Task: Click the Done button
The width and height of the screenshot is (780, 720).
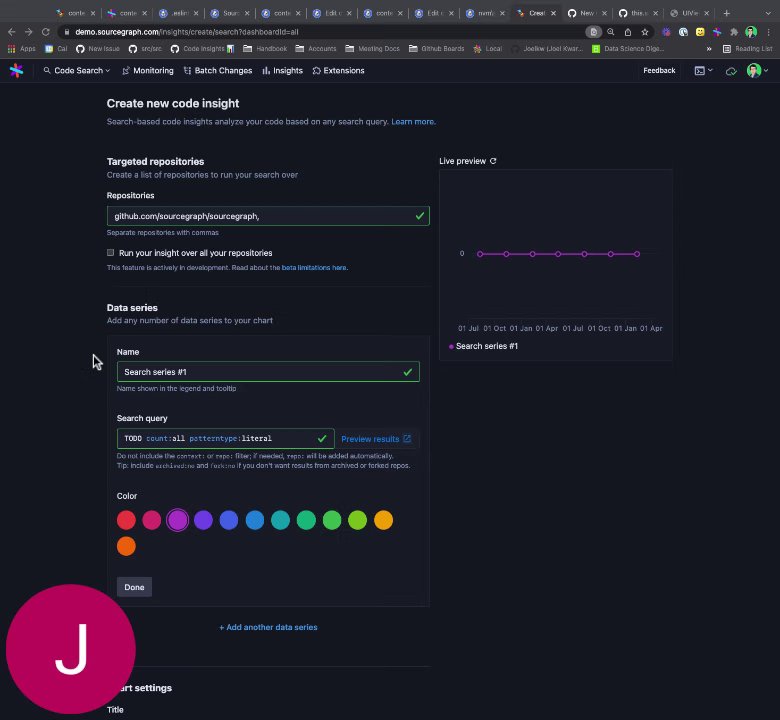Action: [x=134, y=587]
